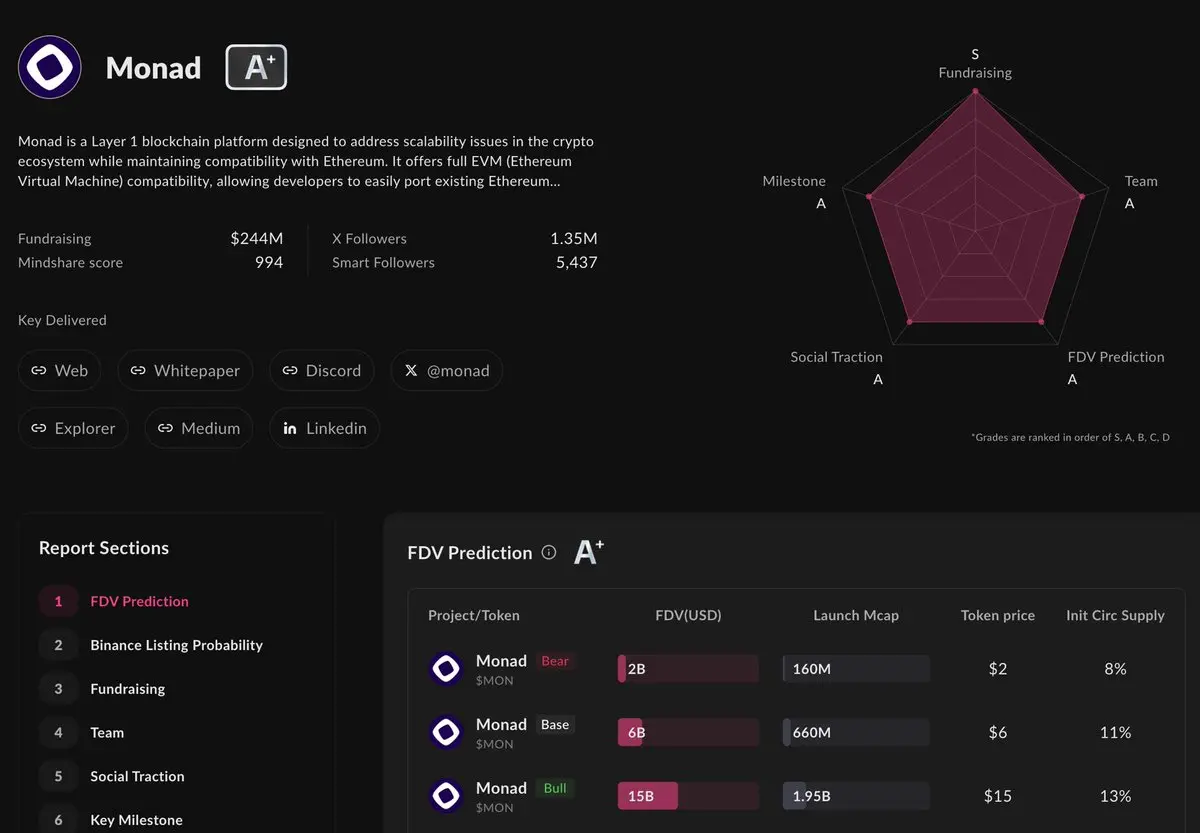Click the $2 token price value
1200x833 pixels.
coord(998,669)
